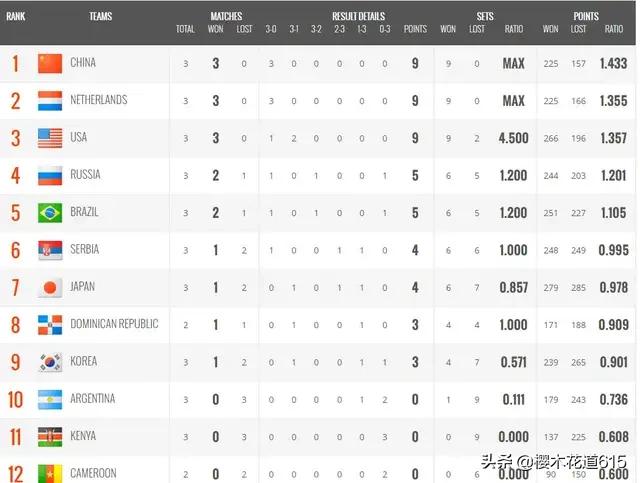Click the Netherlands flag icon
Image resolution: width=640 pixels, height=483 pixels.
[x=50, y=101]
